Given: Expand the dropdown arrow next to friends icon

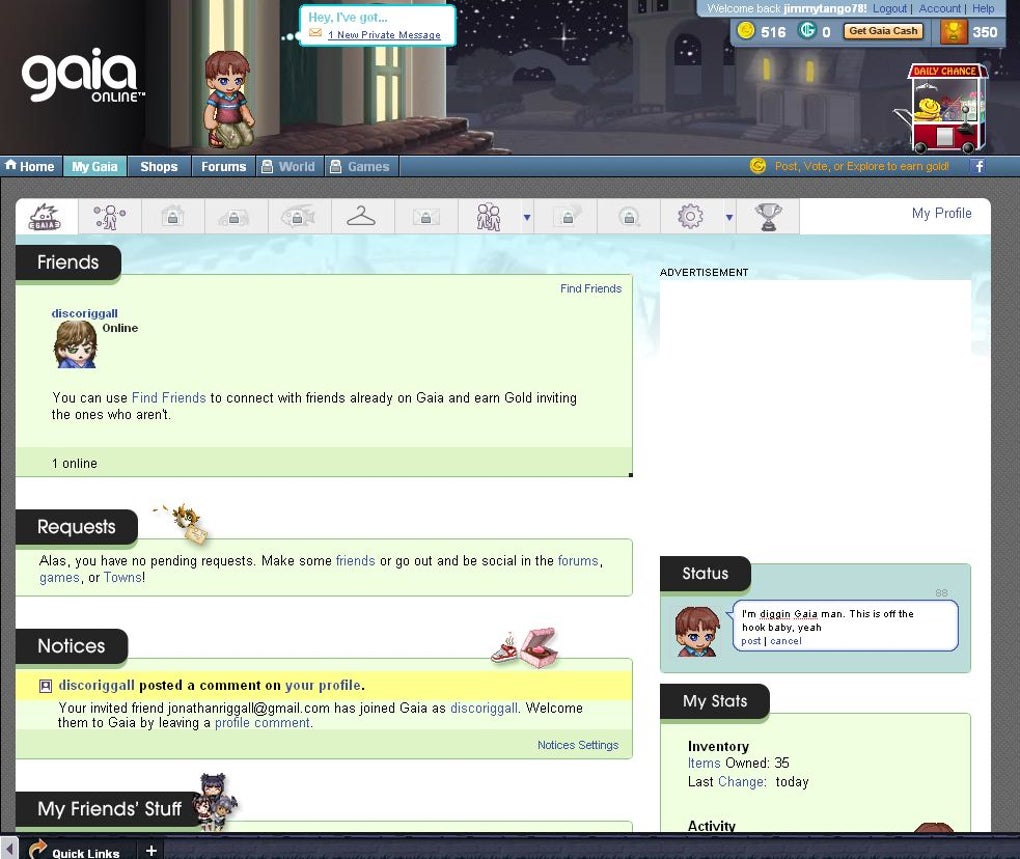Looking at the screenshot, I should pos(527,217).
